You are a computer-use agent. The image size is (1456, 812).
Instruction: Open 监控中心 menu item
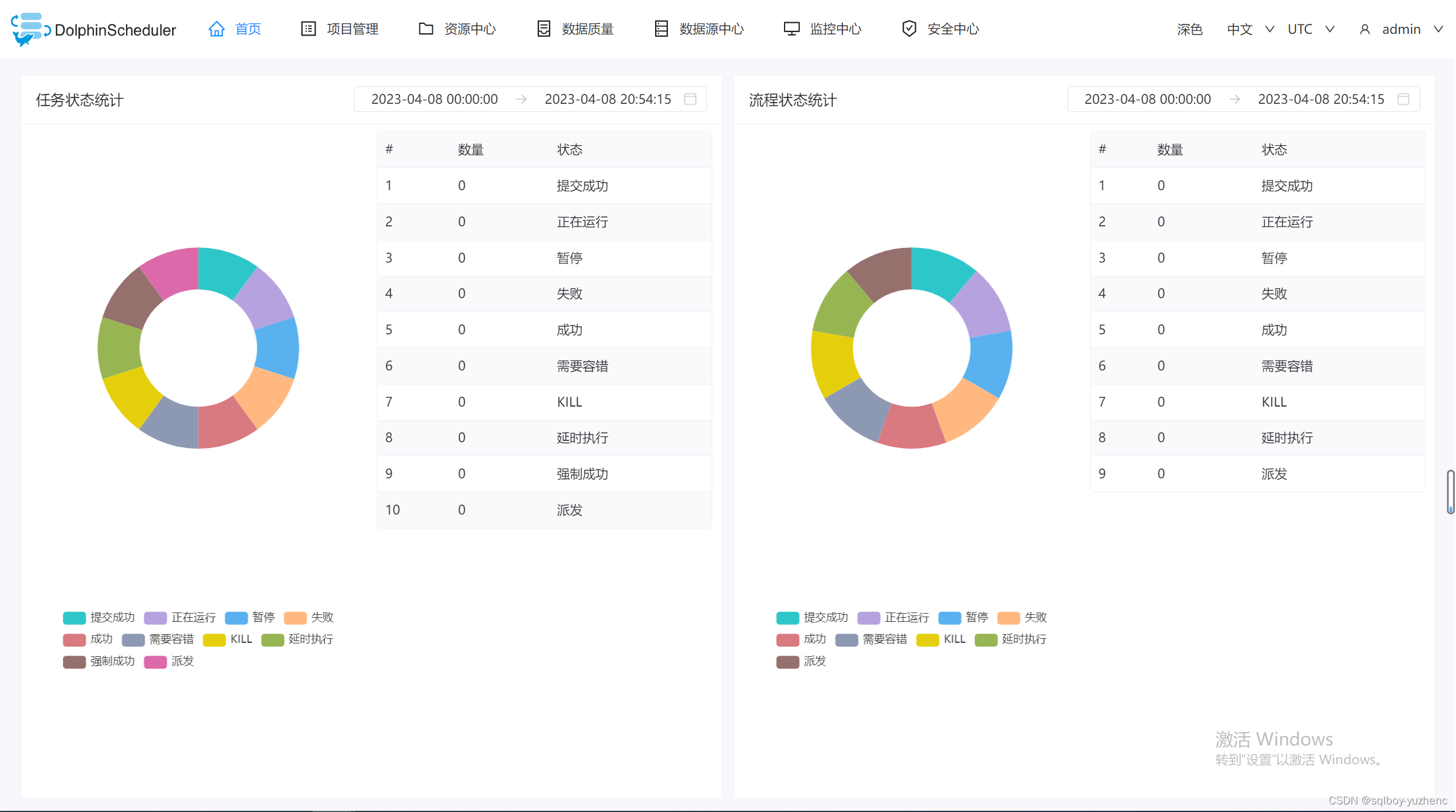822,29
